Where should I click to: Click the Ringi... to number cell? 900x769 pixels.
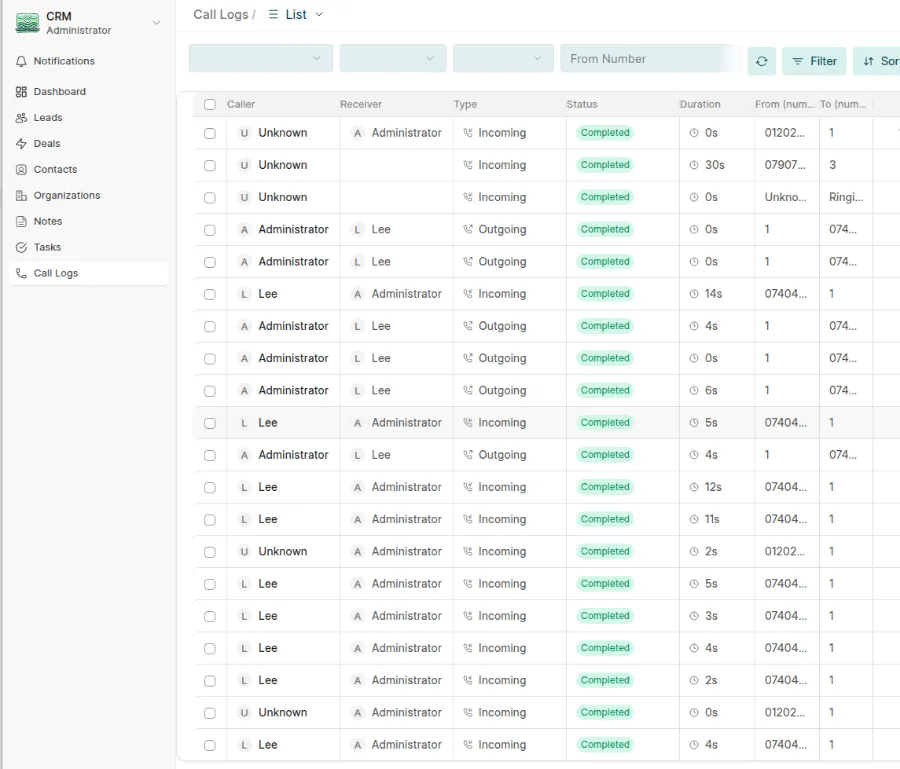tap(845, 197)
